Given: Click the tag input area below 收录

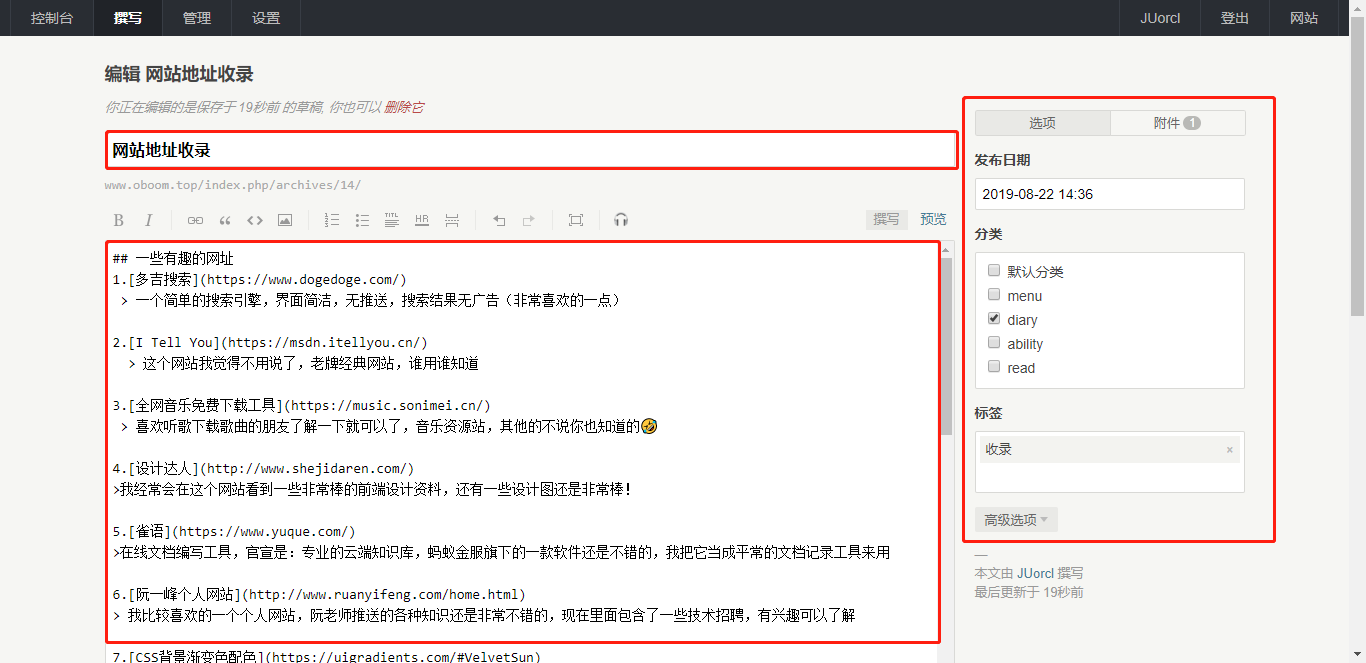Looking at the screenshot, I should [1110, 477].
